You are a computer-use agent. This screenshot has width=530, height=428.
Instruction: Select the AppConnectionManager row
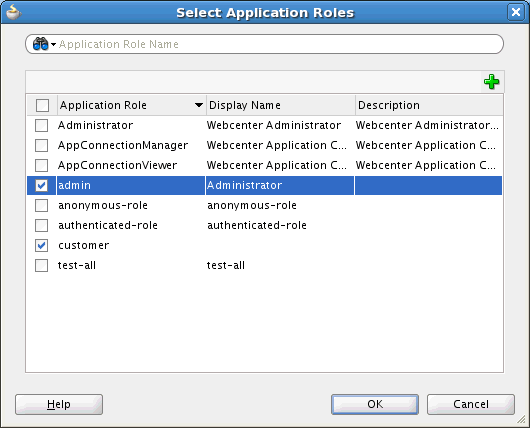point(264,145)
